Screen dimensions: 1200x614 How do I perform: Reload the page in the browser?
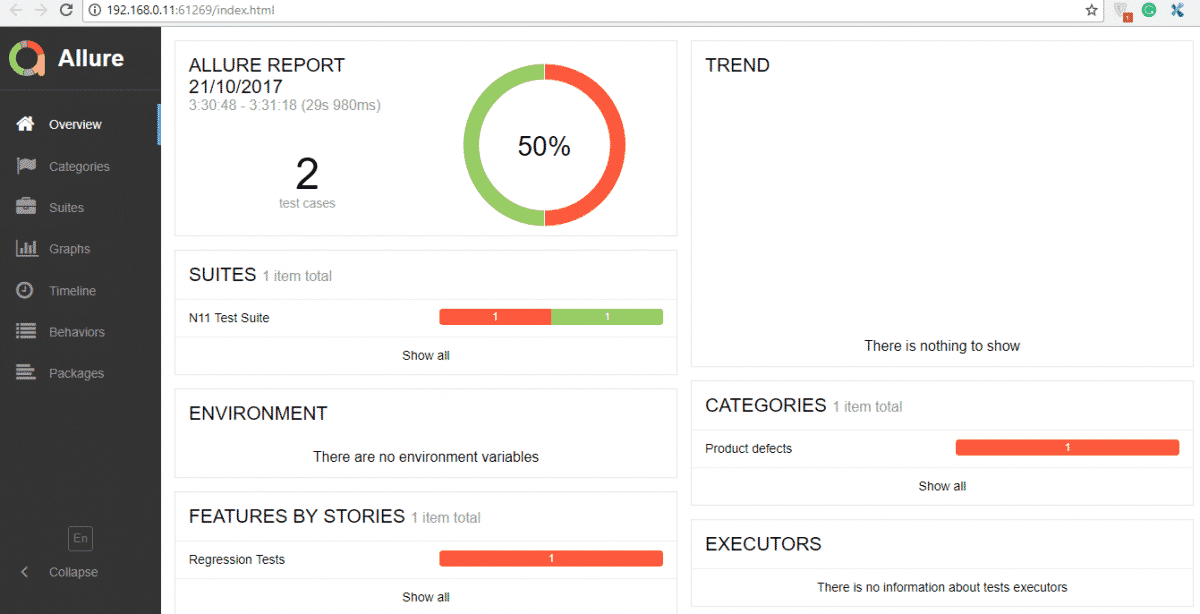(x=66, y=10)
